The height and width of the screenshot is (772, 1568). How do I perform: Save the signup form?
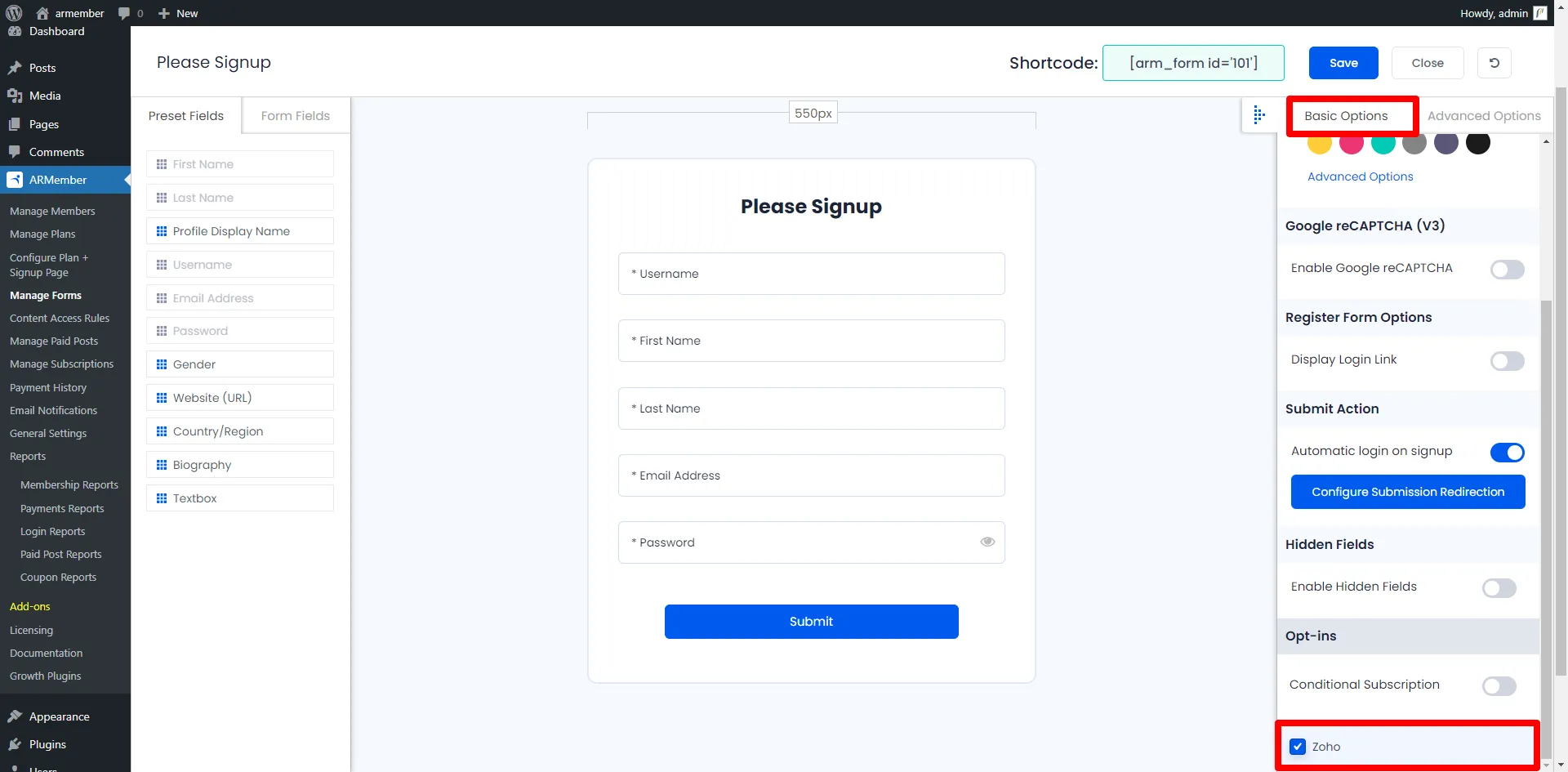[1343, 62]
